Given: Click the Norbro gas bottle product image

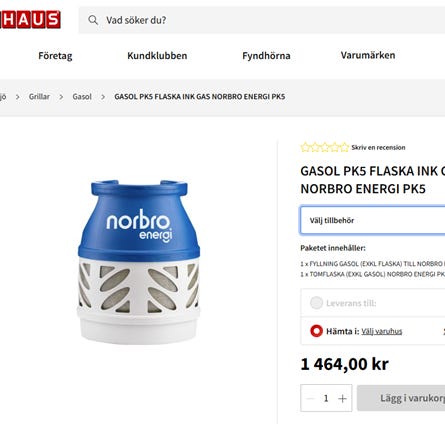Looking at the screenshot, I should 138,262.
